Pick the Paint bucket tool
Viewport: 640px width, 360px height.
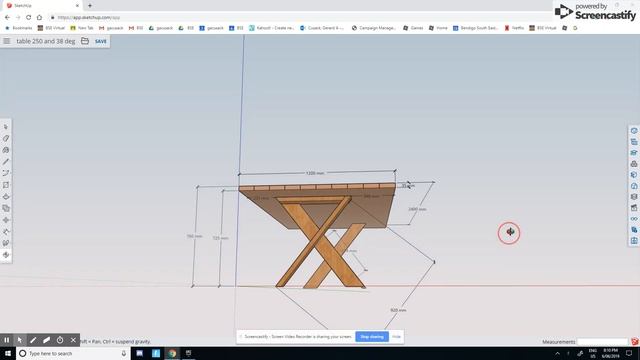6,150
